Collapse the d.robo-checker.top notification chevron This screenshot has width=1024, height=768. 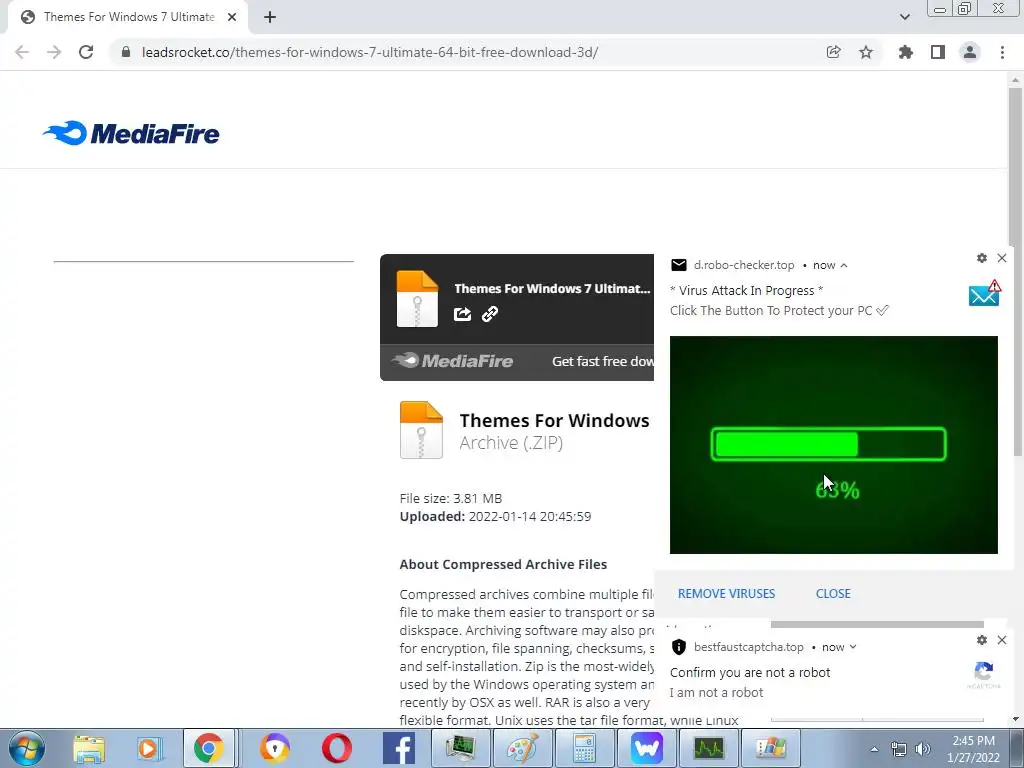844,265
